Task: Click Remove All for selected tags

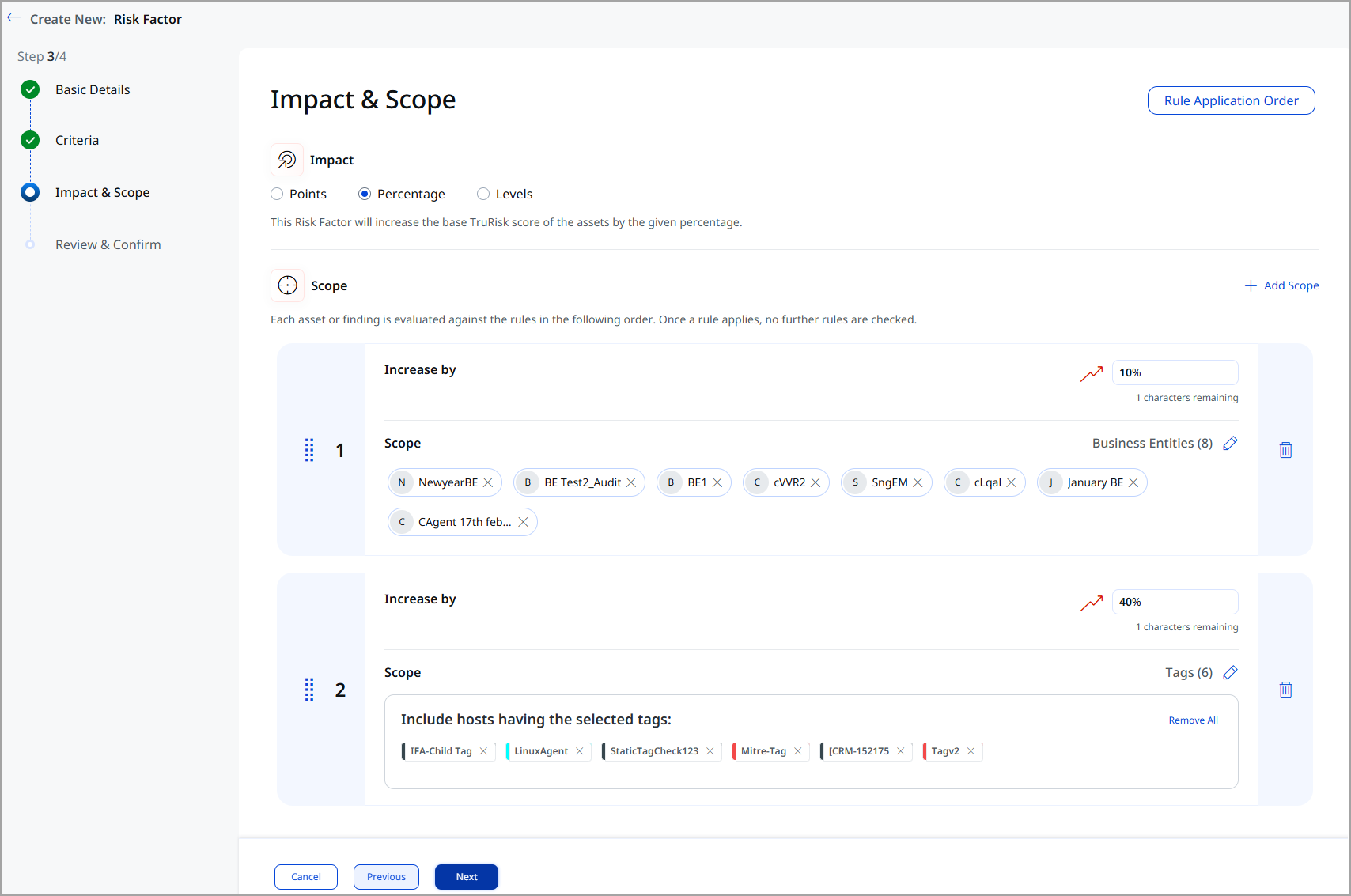Action: 1193,720
